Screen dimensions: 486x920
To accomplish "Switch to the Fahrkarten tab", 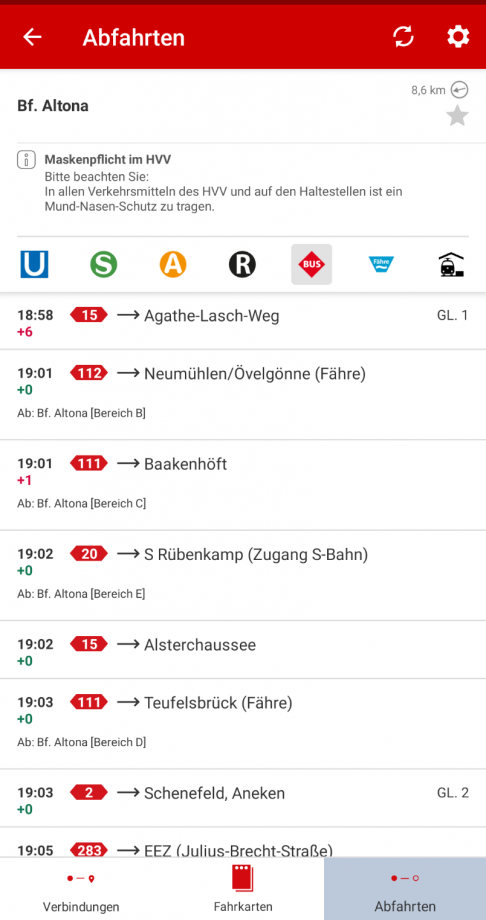I will pos(243,889).
